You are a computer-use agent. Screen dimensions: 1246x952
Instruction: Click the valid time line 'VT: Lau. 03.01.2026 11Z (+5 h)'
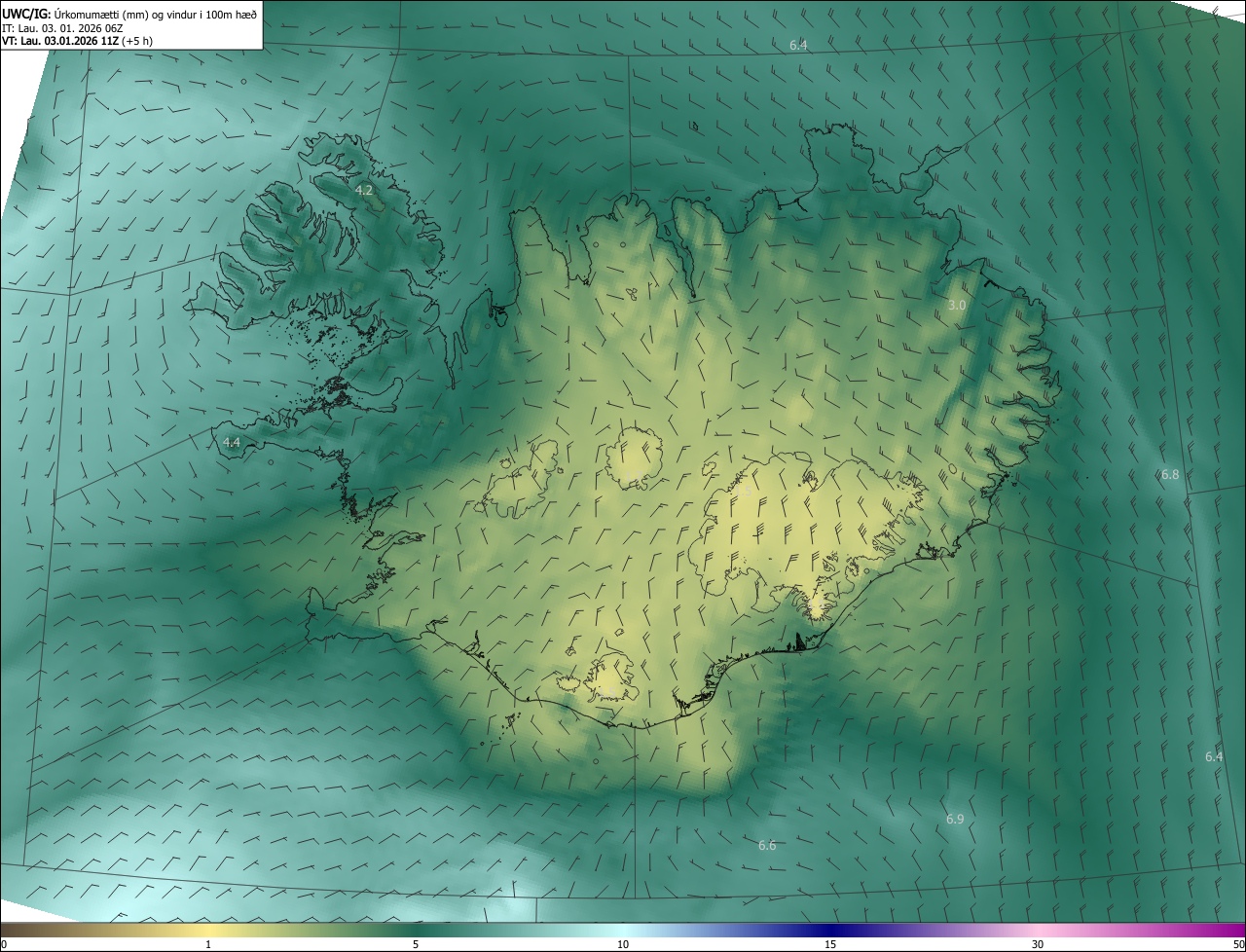[x=78, y=41]
